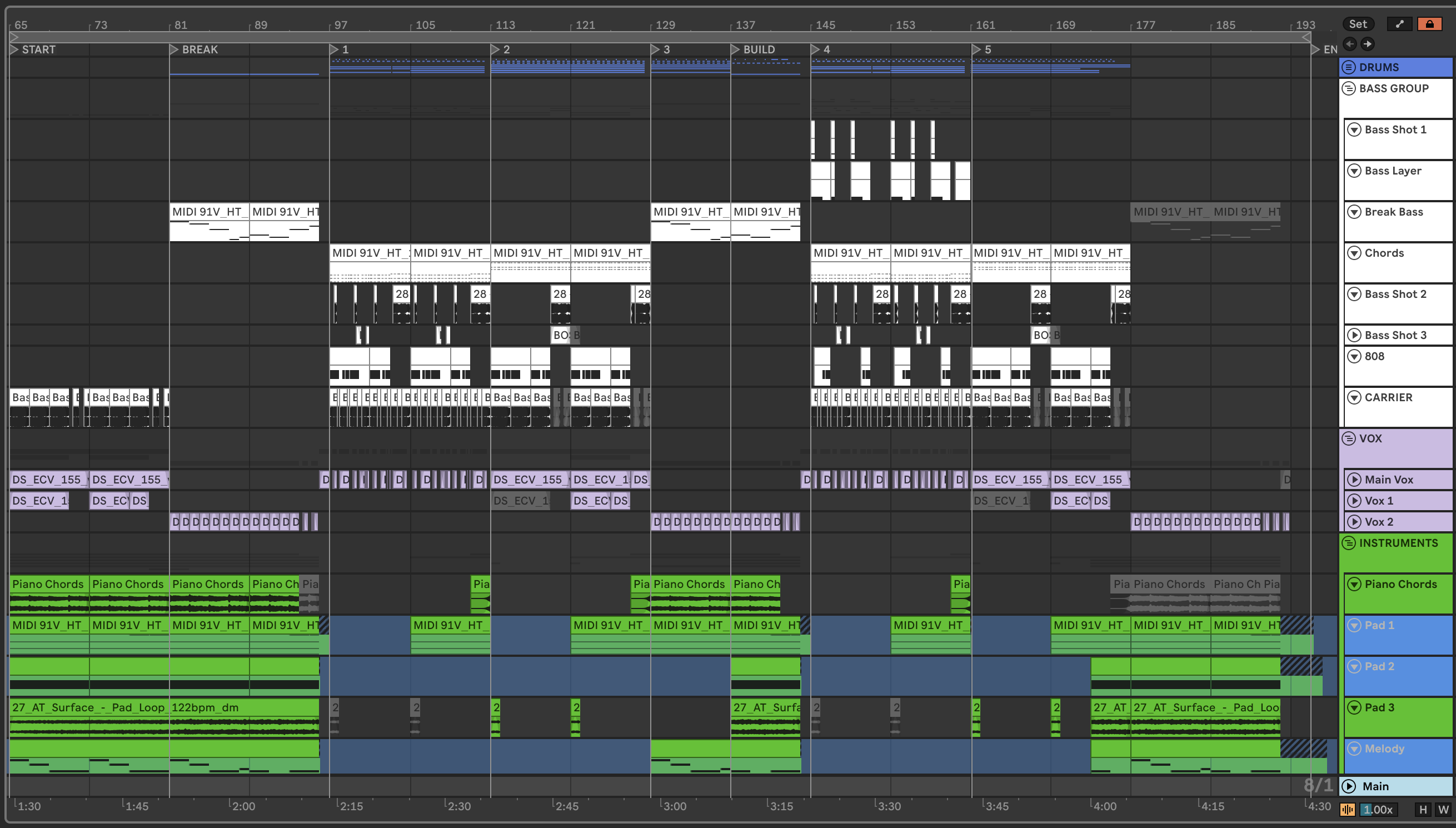Toggle the H optimize height button
Screen dimensions: 1456x828
(x=1423, y=809)
